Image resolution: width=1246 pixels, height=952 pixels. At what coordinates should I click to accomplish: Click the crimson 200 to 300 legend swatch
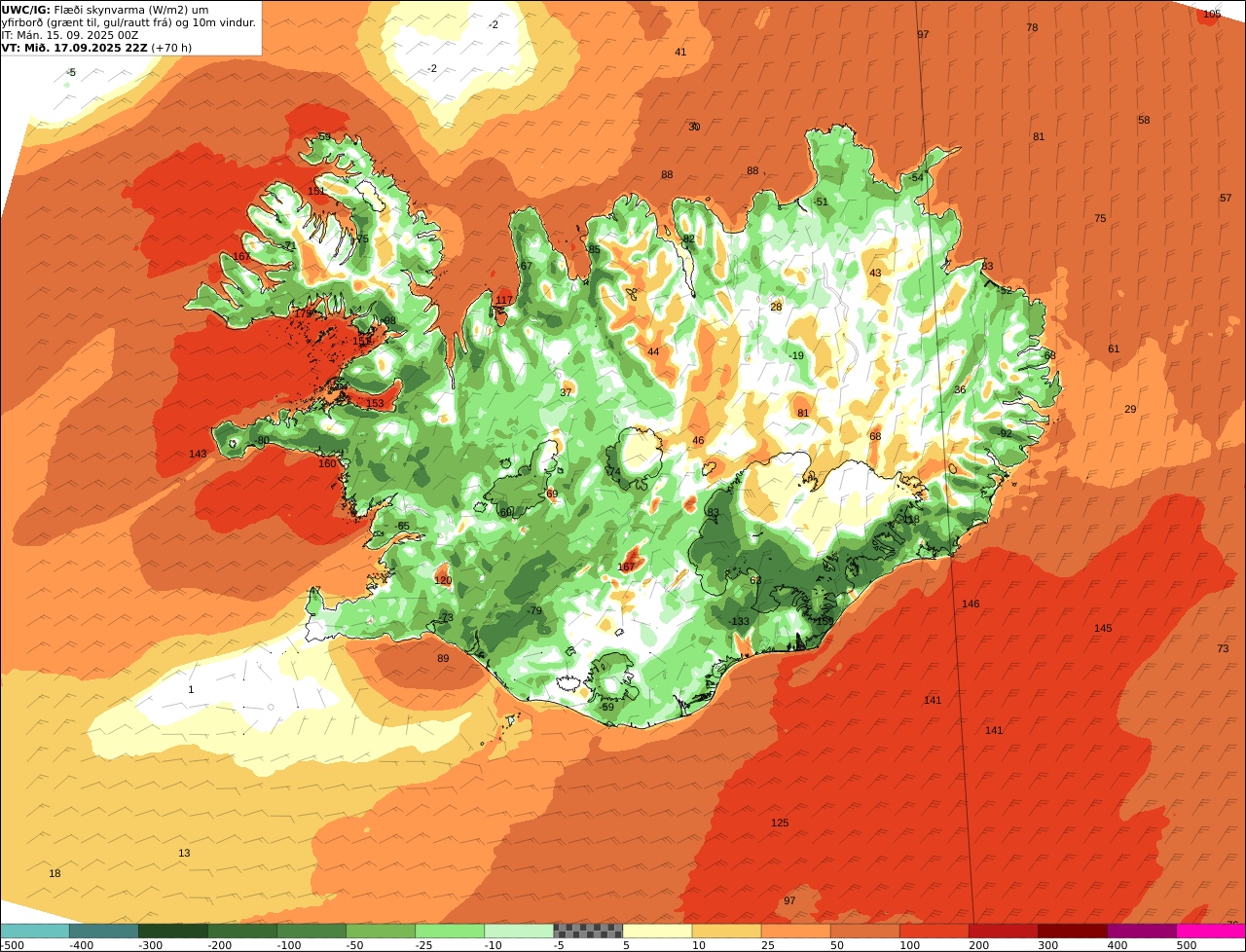1004,931
